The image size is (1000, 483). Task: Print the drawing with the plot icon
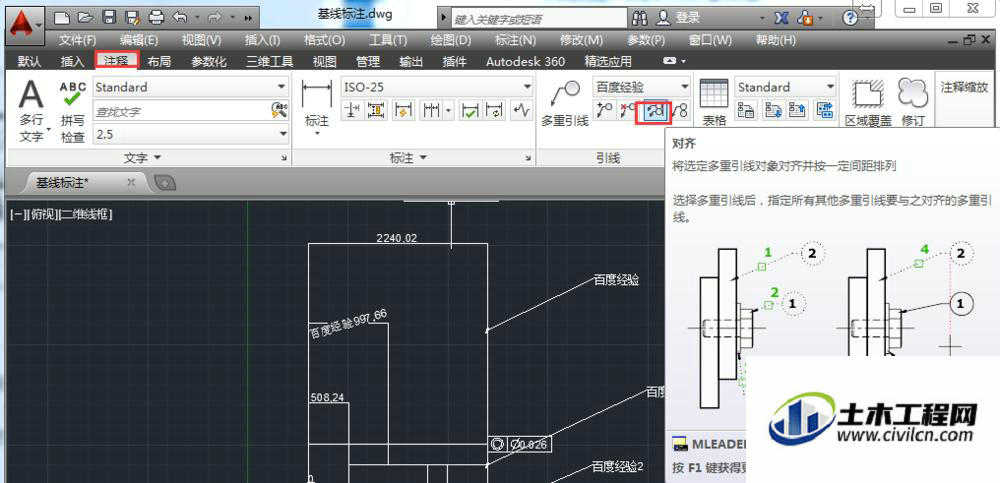(156, 18)
